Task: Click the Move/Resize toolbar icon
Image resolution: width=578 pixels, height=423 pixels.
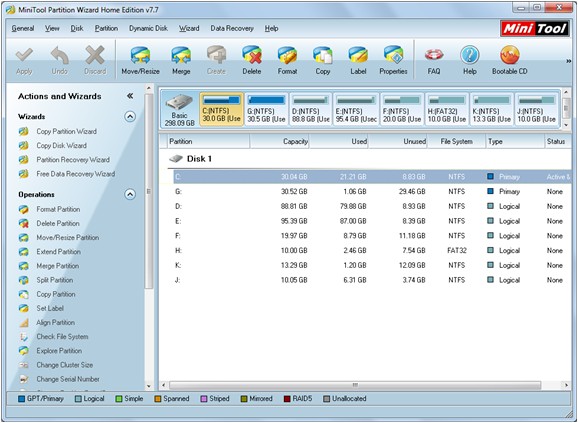Action: point(140,55)
